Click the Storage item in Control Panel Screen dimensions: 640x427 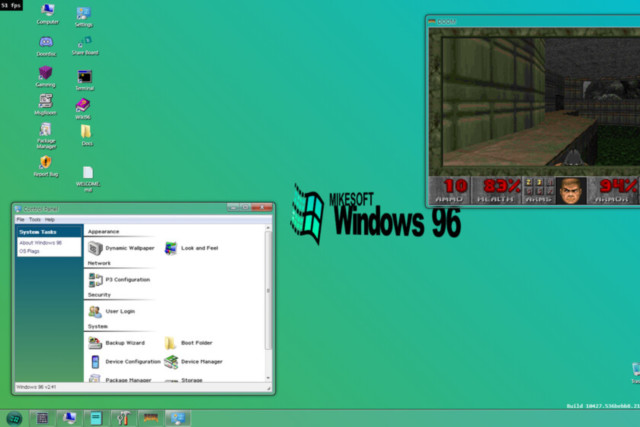tap(183, 379)
